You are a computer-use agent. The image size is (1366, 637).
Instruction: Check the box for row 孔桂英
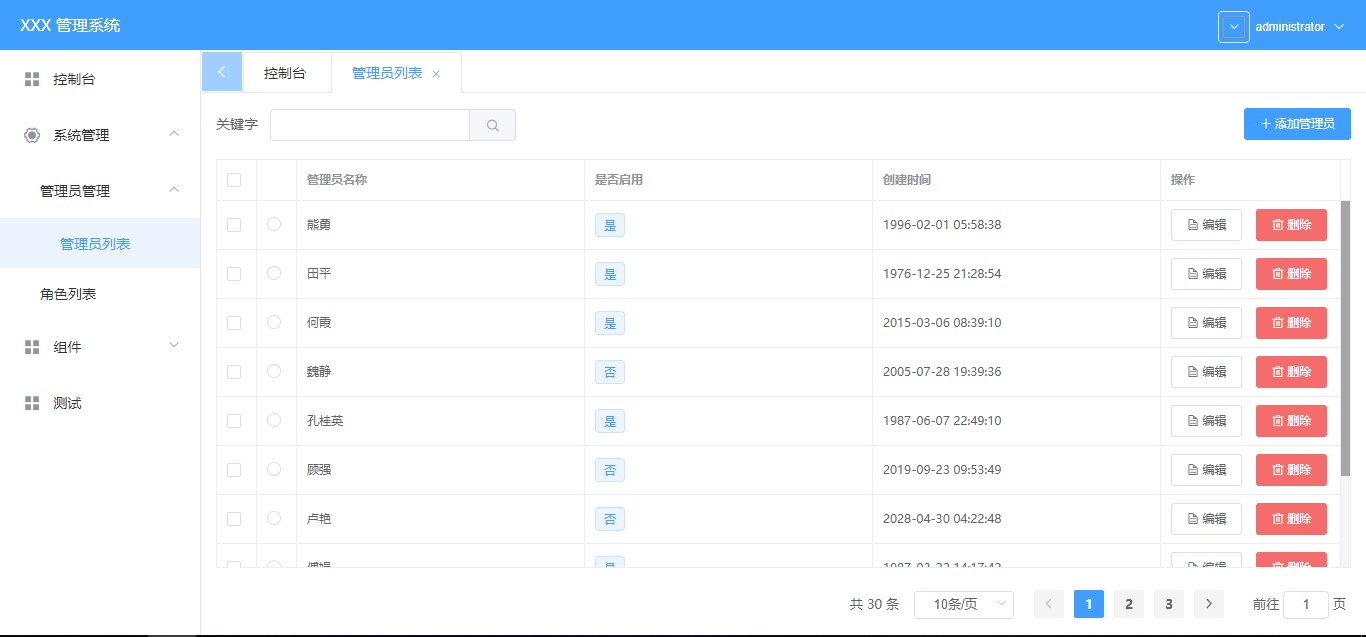click(234, 421)
